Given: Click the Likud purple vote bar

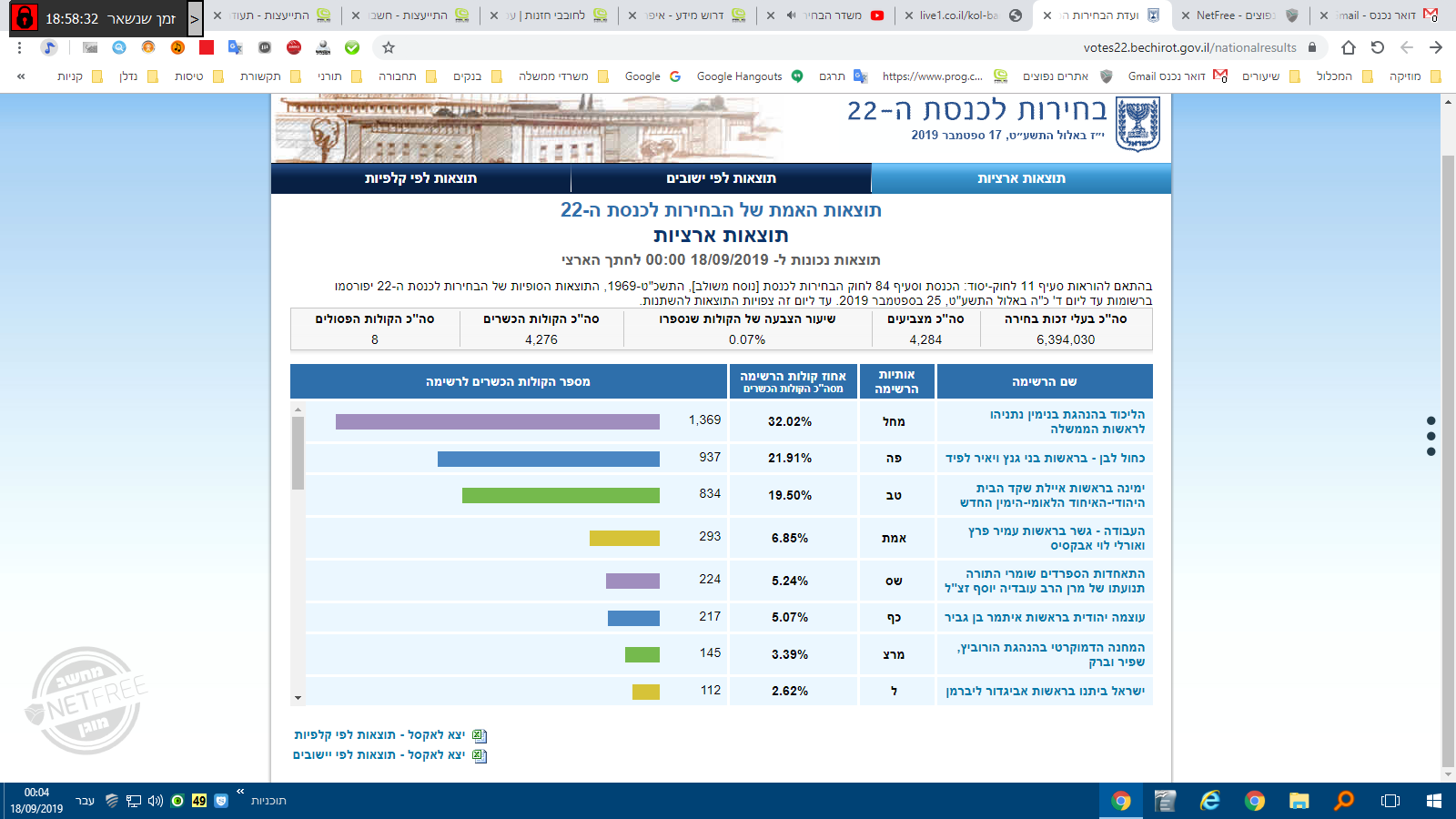Looking at the screenshot, I should (x=498, y=421).
